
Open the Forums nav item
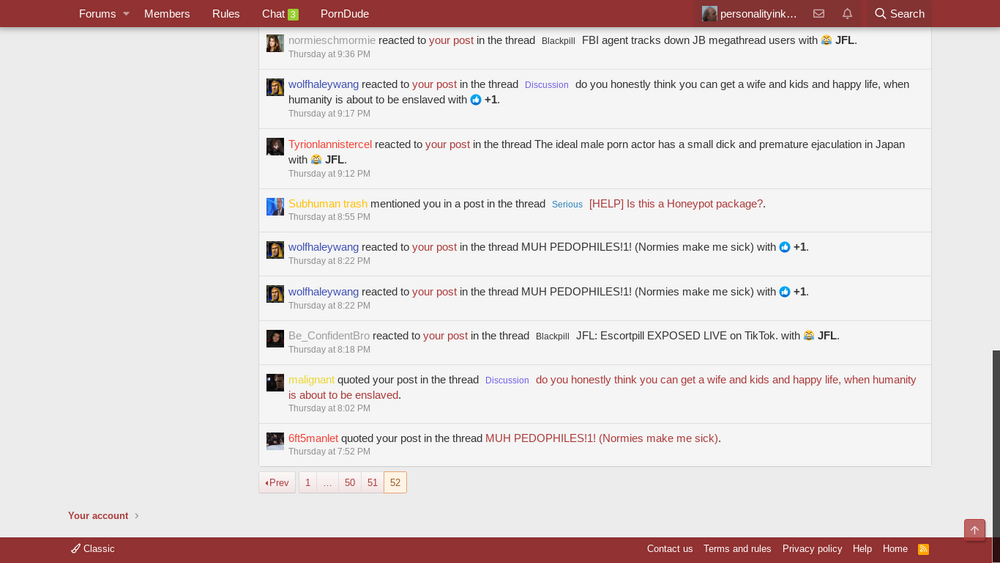[x=97, y=13]
